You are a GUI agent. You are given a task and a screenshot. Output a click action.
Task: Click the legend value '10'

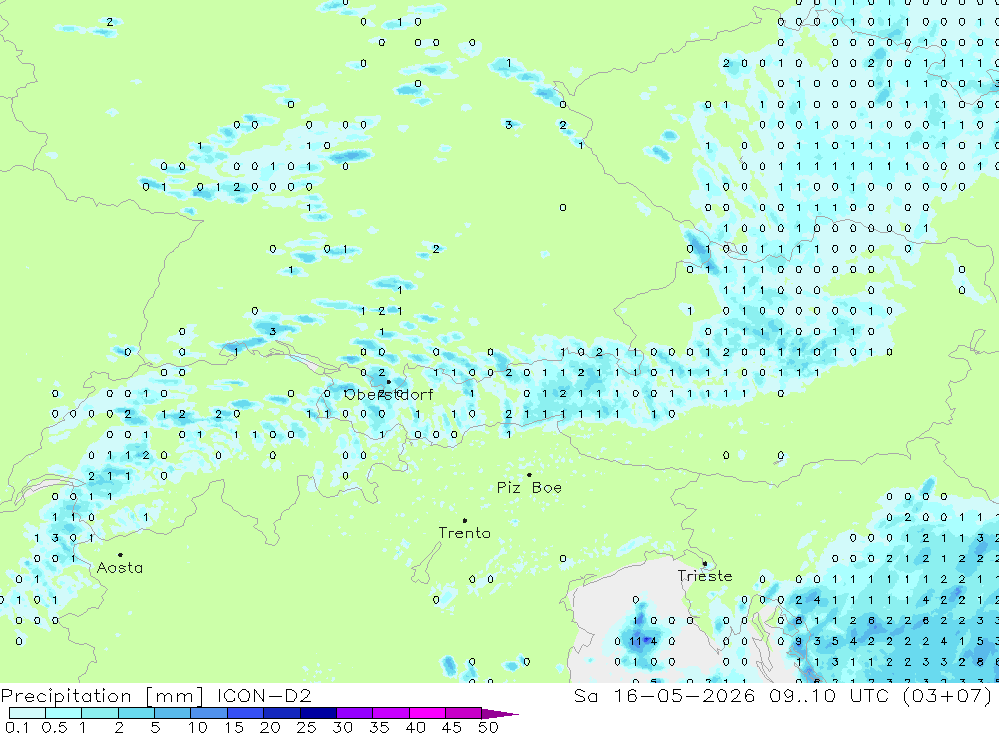[197, 727]
